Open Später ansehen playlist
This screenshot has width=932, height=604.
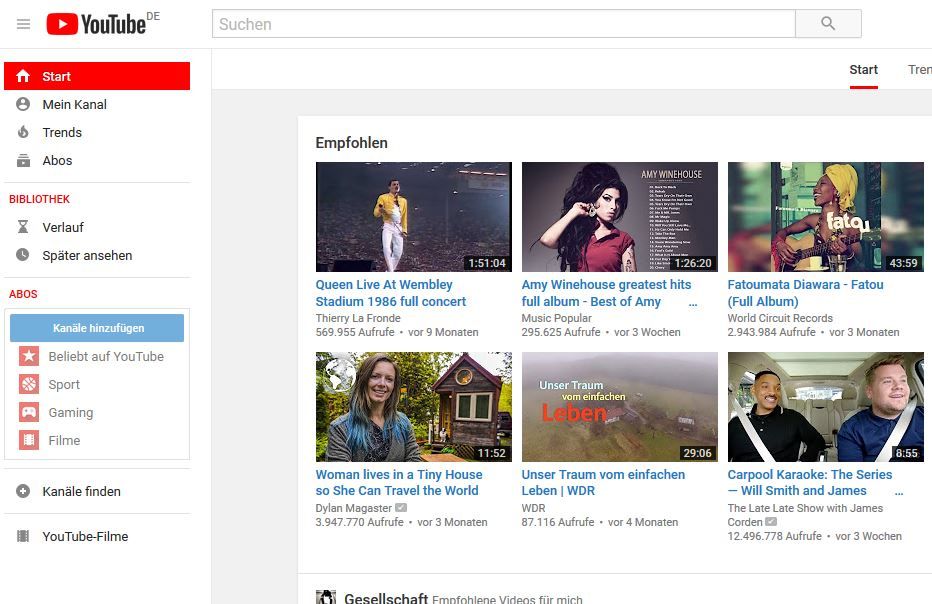(x=97, y=255)
